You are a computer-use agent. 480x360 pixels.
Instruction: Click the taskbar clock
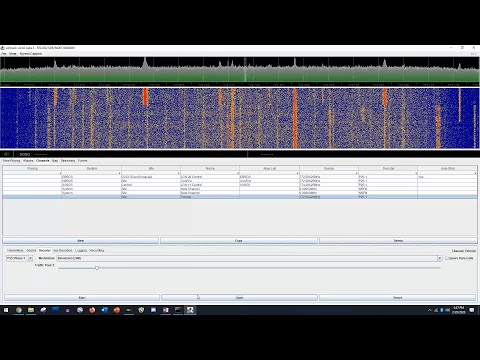coord(459,310)
